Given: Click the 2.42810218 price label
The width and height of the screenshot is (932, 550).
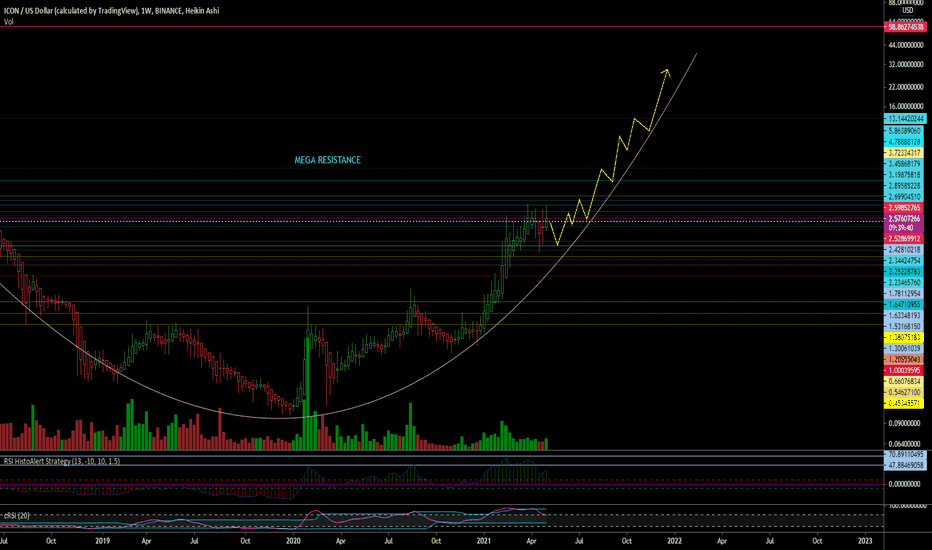Looking at the screenshot, I should [905, 250].
